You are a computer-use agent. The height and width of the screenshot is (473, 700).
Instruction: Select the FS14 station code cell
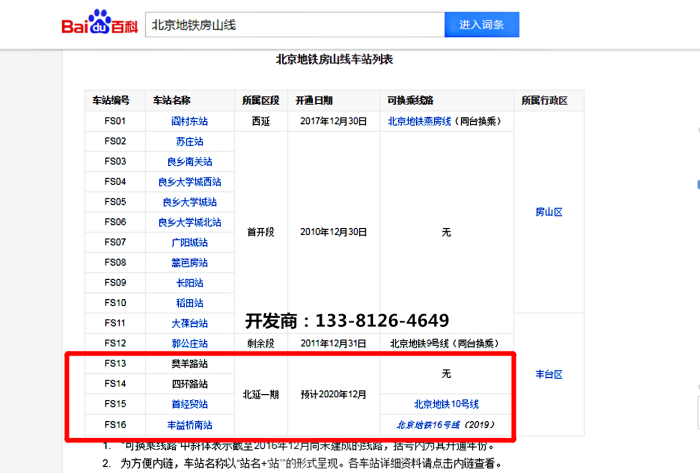pyautogui.click(x=115, y=384)
